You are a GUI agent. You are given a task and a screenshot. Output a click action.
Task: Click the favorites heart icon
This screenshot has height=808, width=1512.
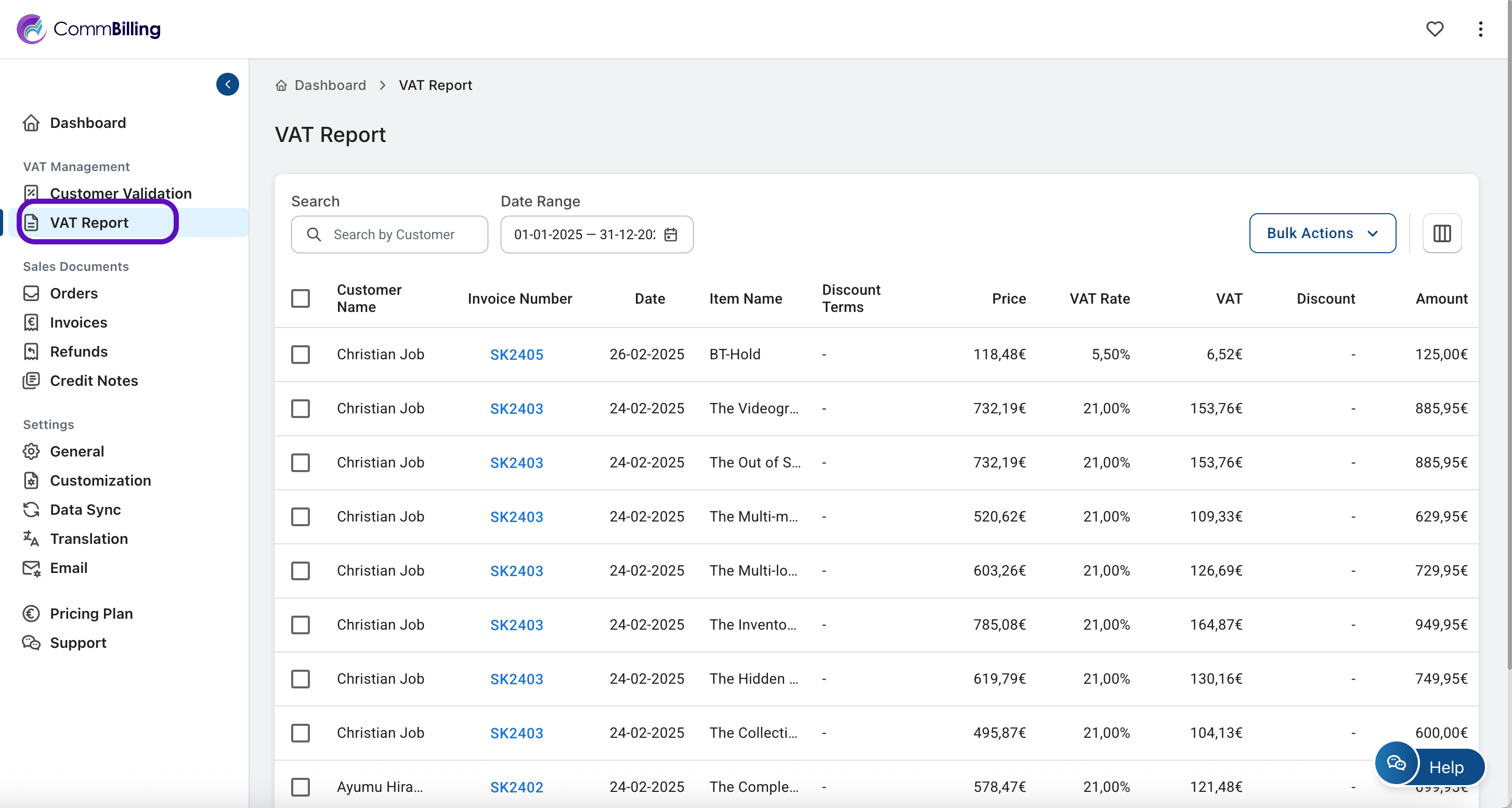1434,29
